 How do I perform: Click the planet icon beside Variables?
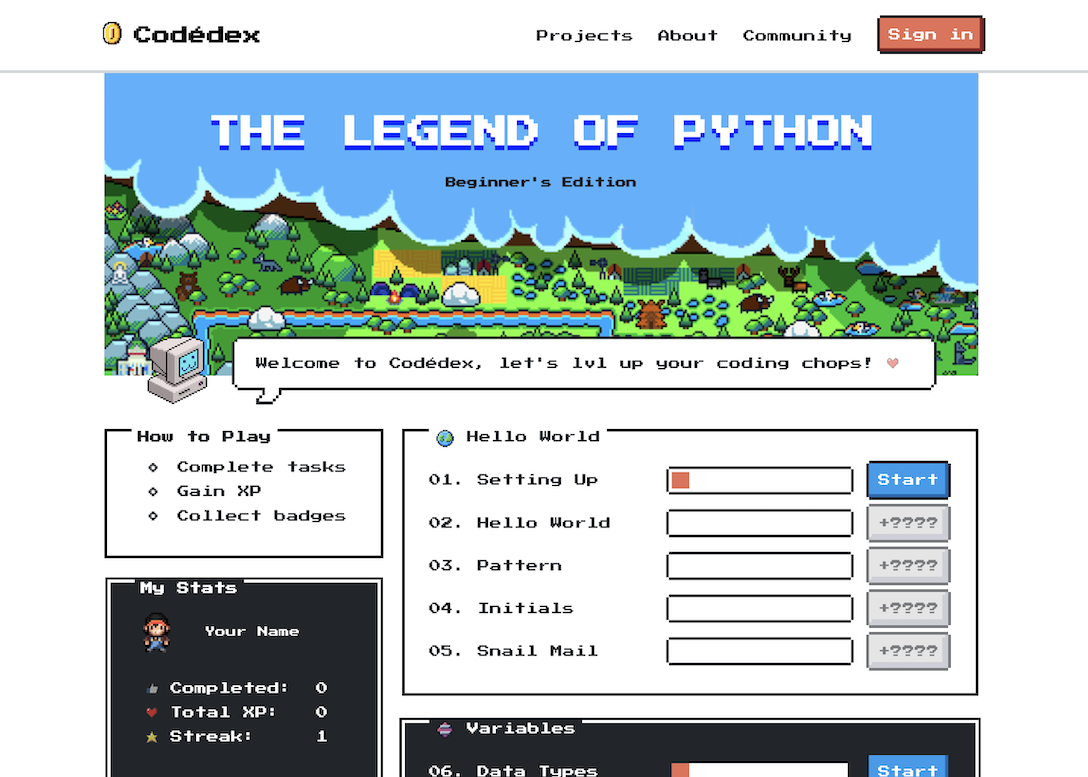click(444, 729)
